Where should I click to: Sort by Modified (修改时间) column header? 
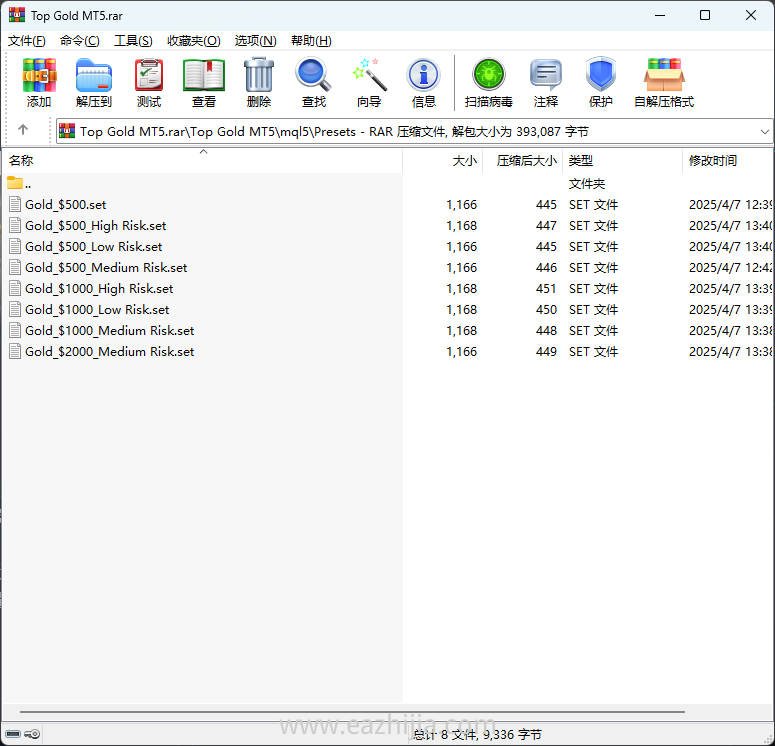pos(728,161)
